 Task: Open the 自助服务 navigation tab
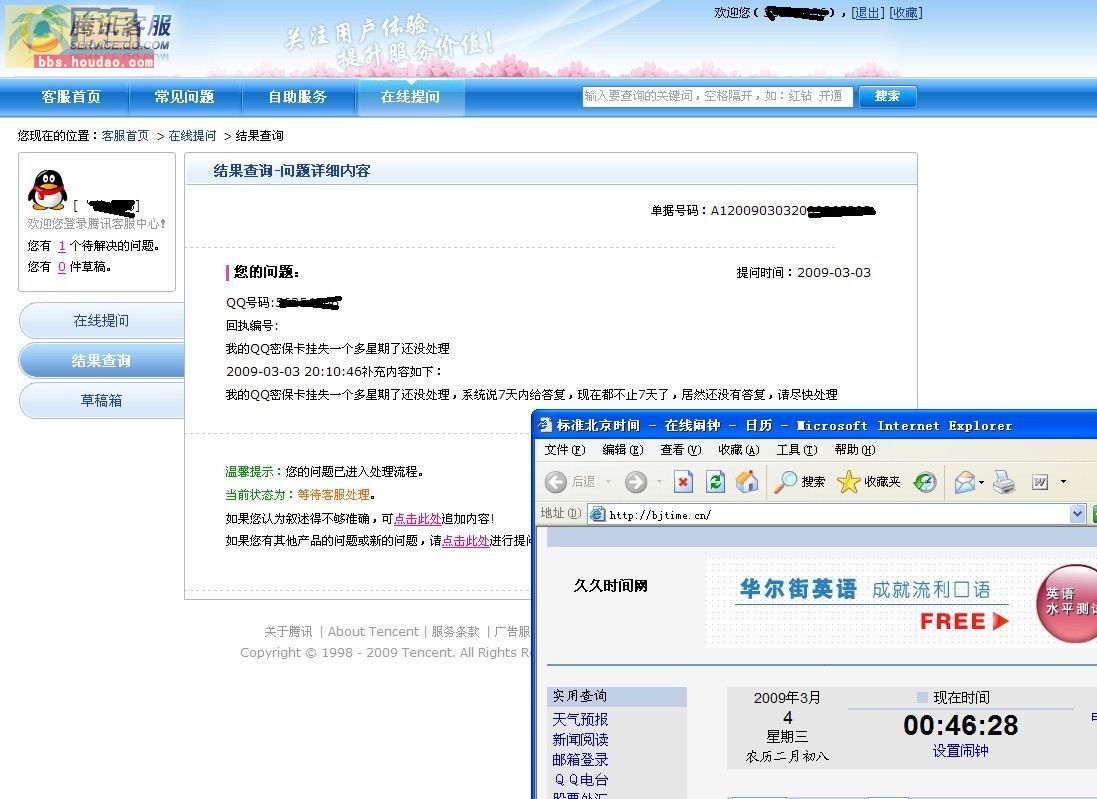pyautogui.click(x=298, y=97)
